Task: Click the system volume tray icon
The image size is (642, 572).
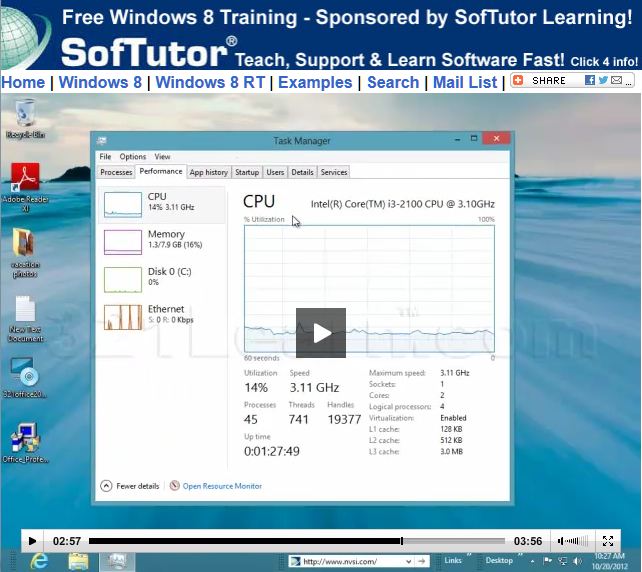Action: 577,561
